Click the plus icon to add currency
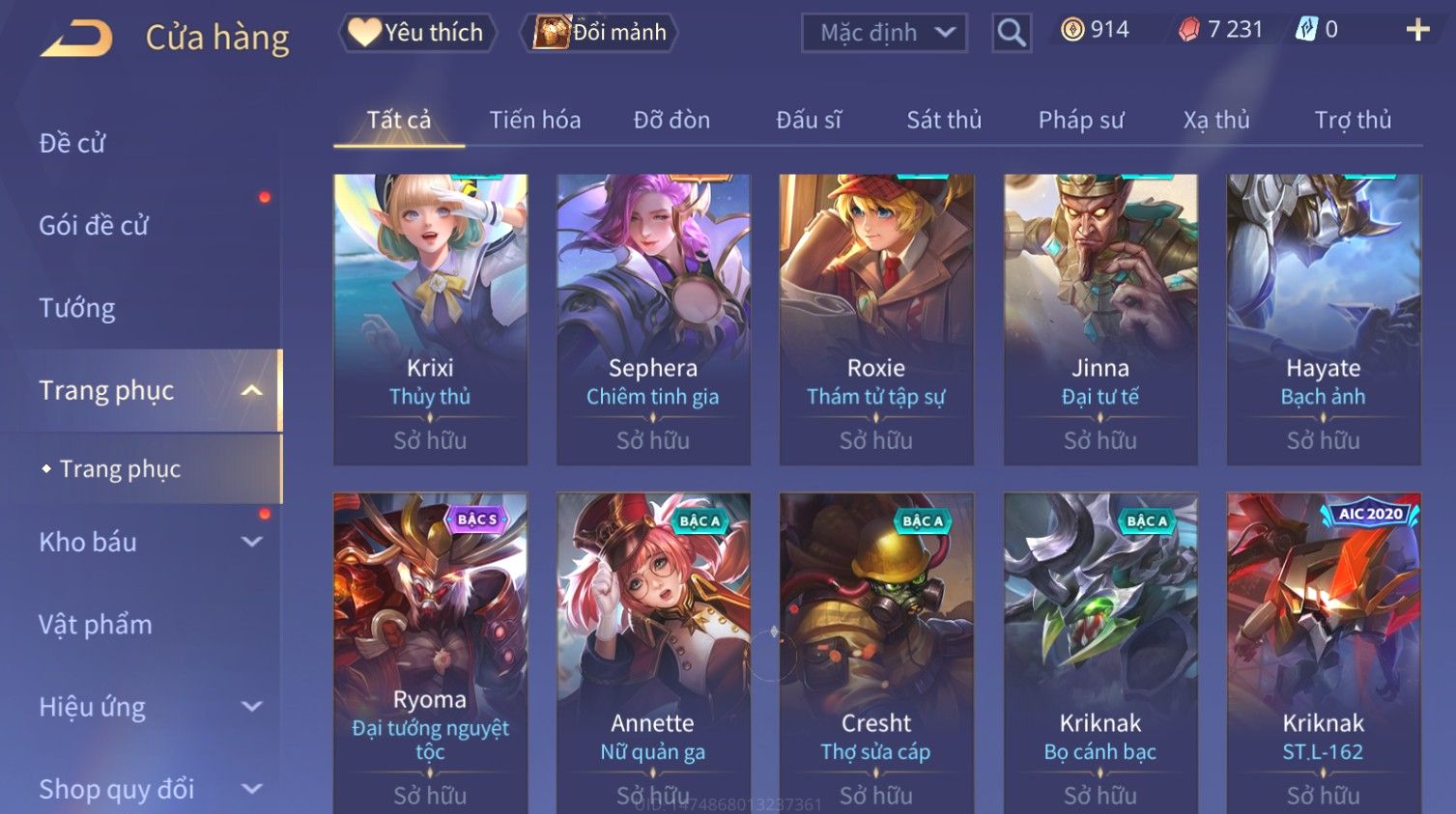Viewport: 1456px width, 814px height. coord(1417,30)
